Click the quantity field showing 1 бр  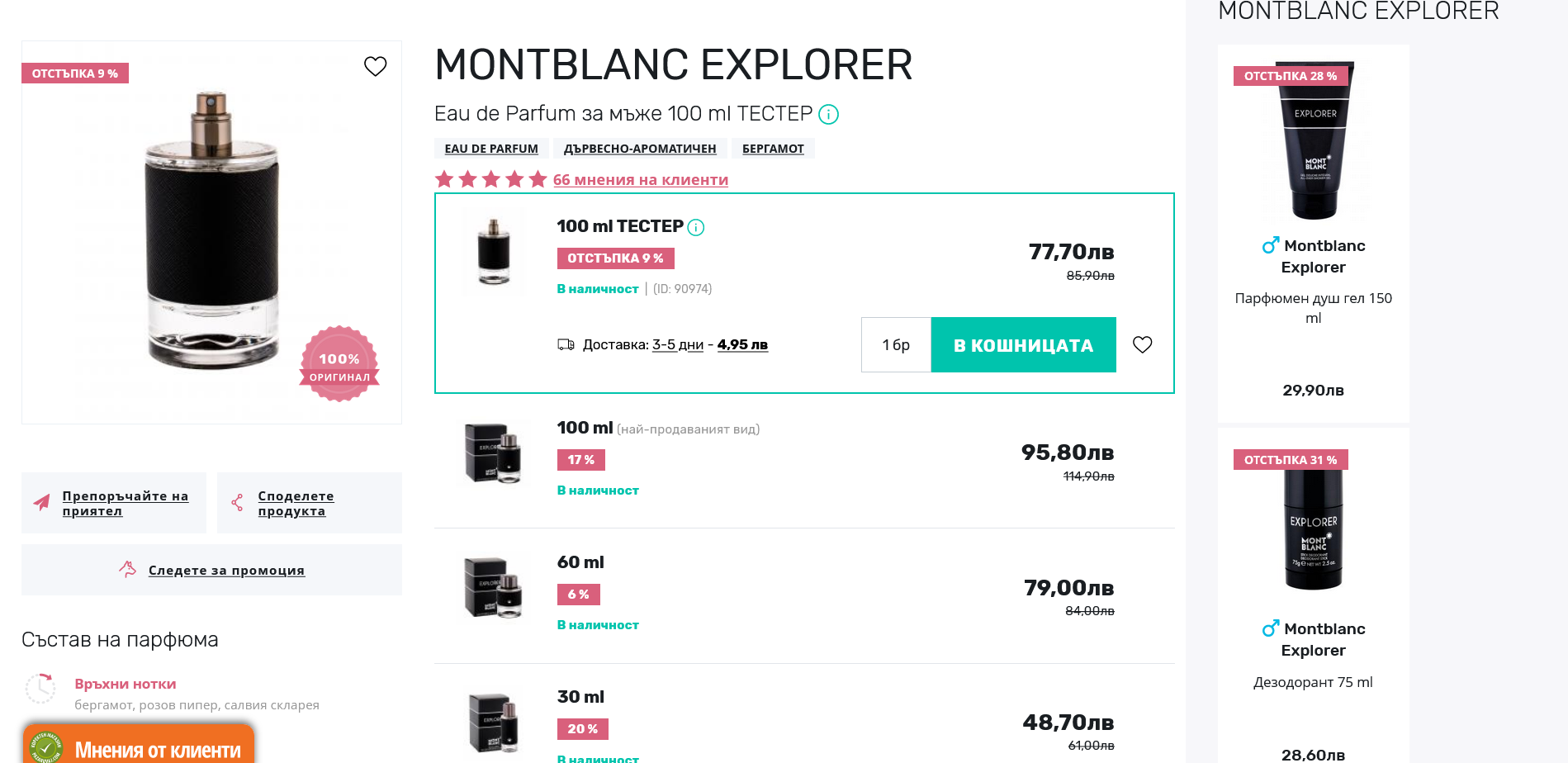pyautogui.click(x=896, y=345)
